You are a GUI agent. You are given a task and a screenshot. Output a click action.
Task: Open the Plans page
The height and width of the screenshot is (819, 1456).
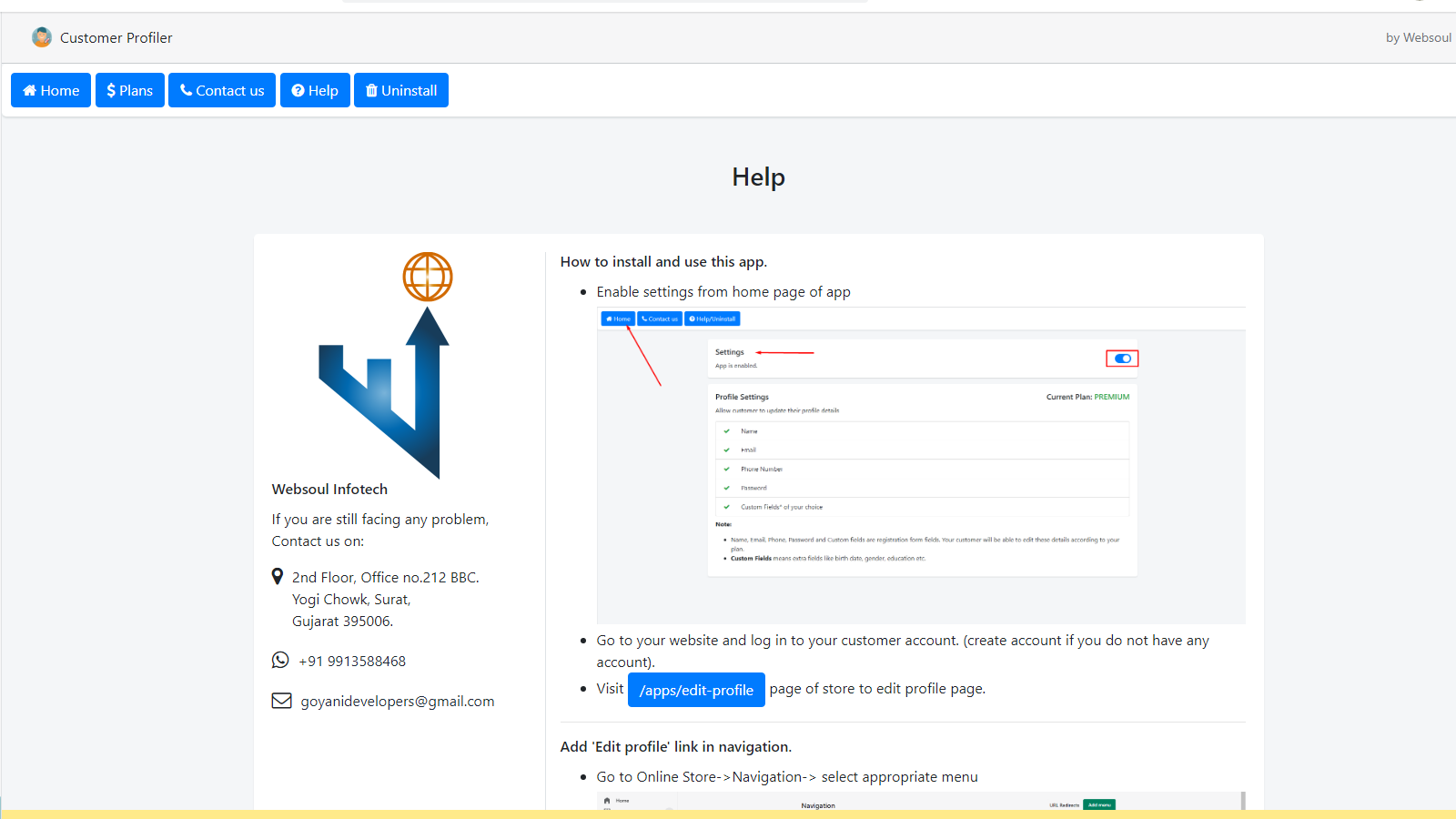(x=130, y=90)
